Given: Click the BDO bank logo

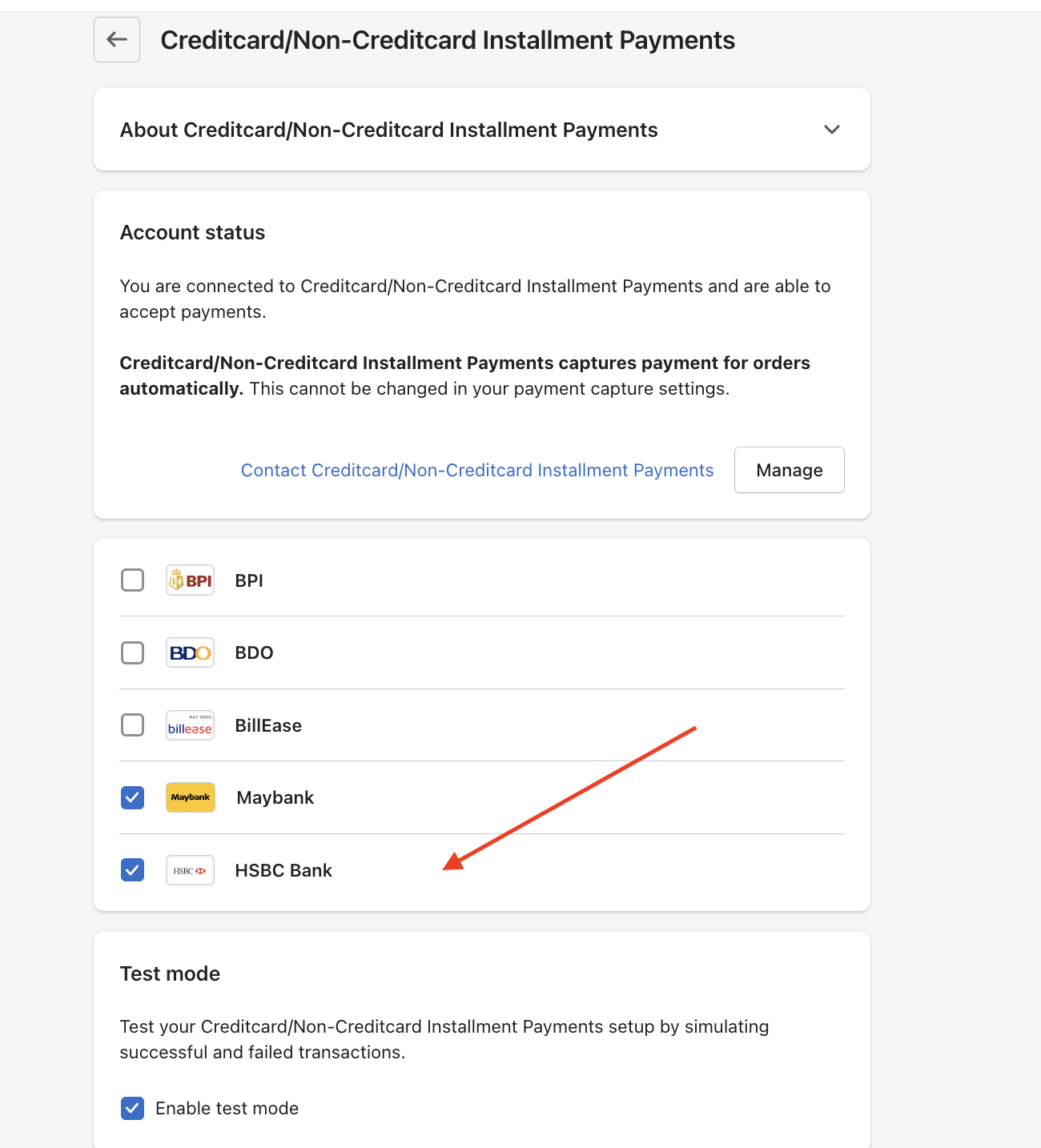Looking at the screenshot, I should 190,652.
